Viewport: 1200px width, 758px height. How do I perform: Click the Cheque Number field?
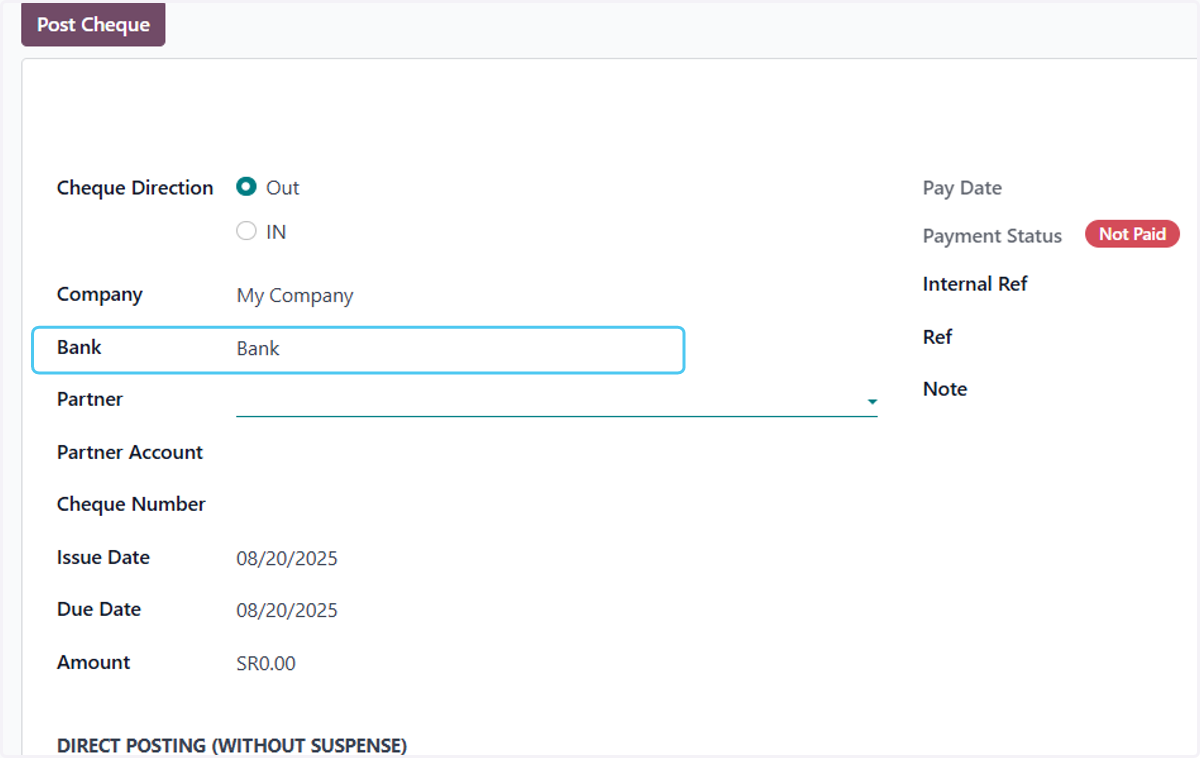click(x=556, y=505)
